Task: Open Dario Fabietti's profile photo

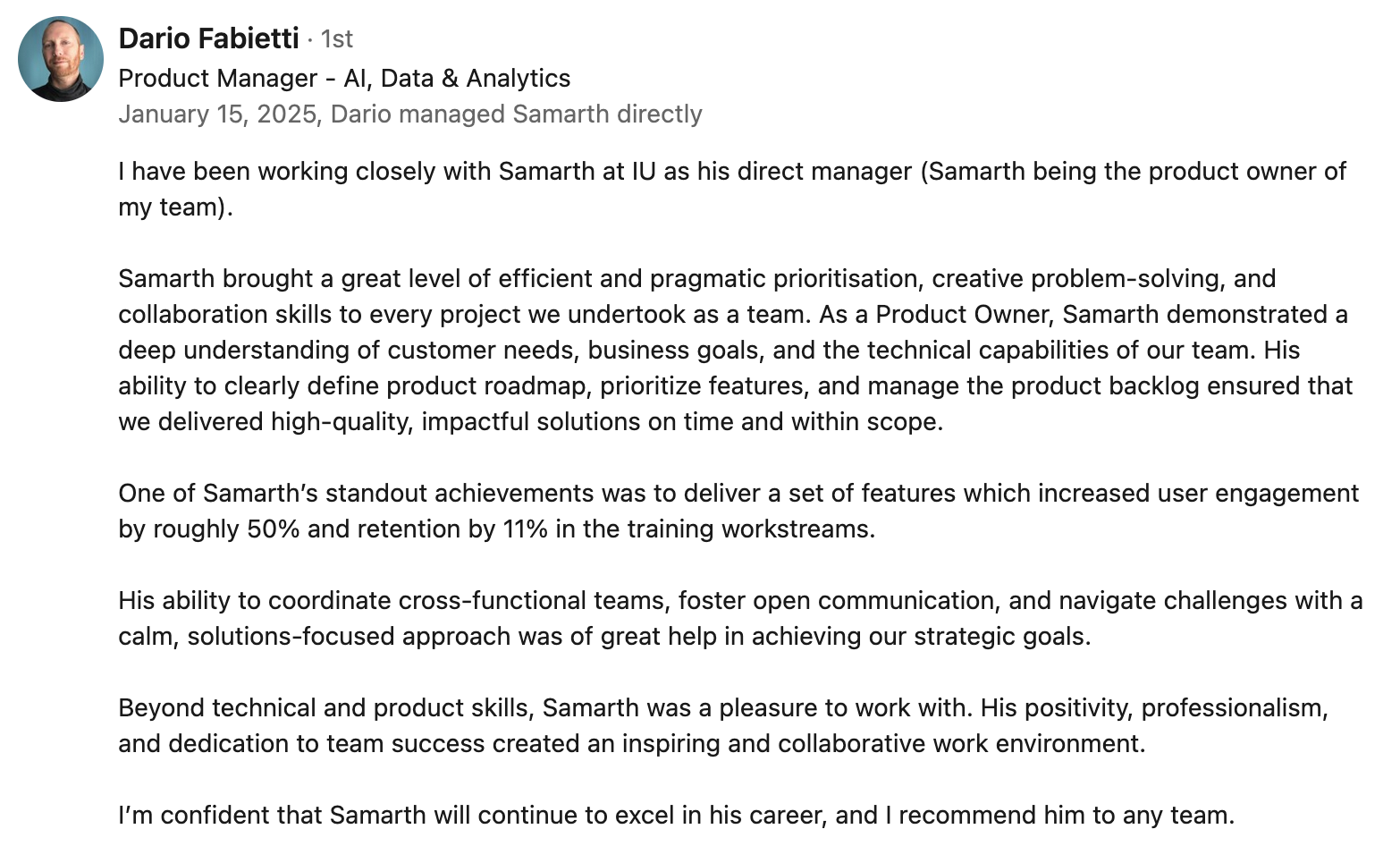Action: click(61, 59)
